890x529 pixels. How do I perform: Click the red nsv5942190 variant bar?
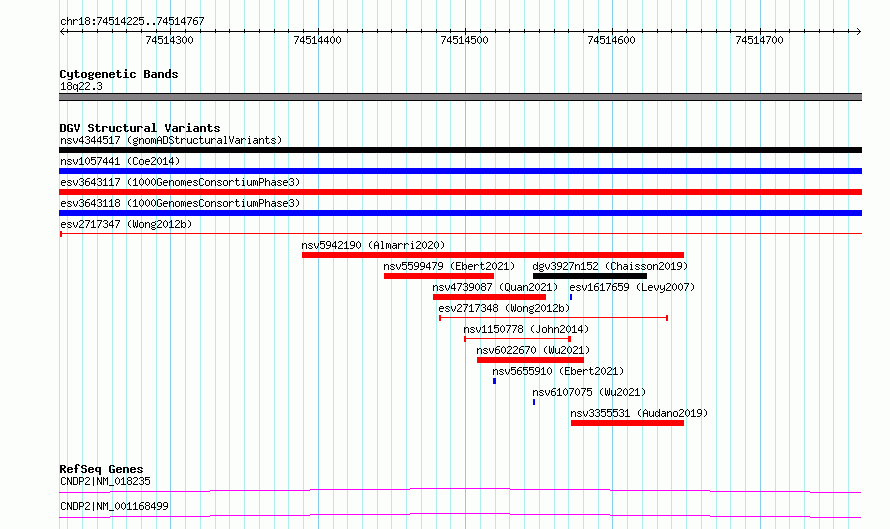[493, 255]
